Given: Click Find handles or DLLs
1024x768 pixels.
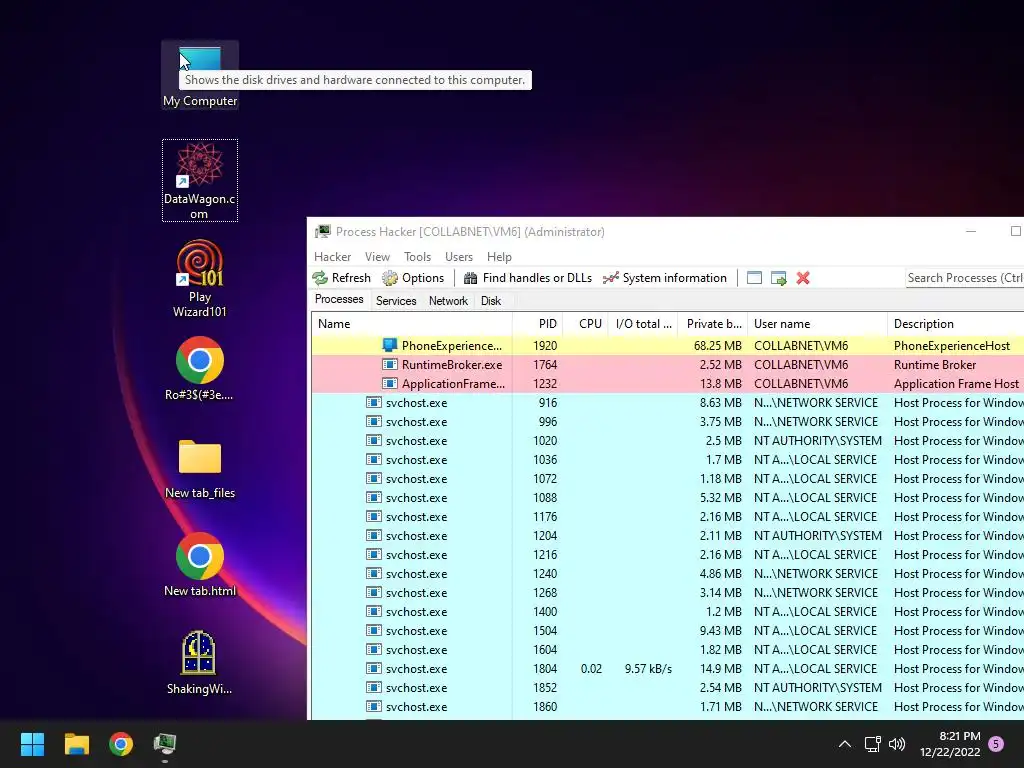Looking at the screenshot, I should click(x=528, y=278).
